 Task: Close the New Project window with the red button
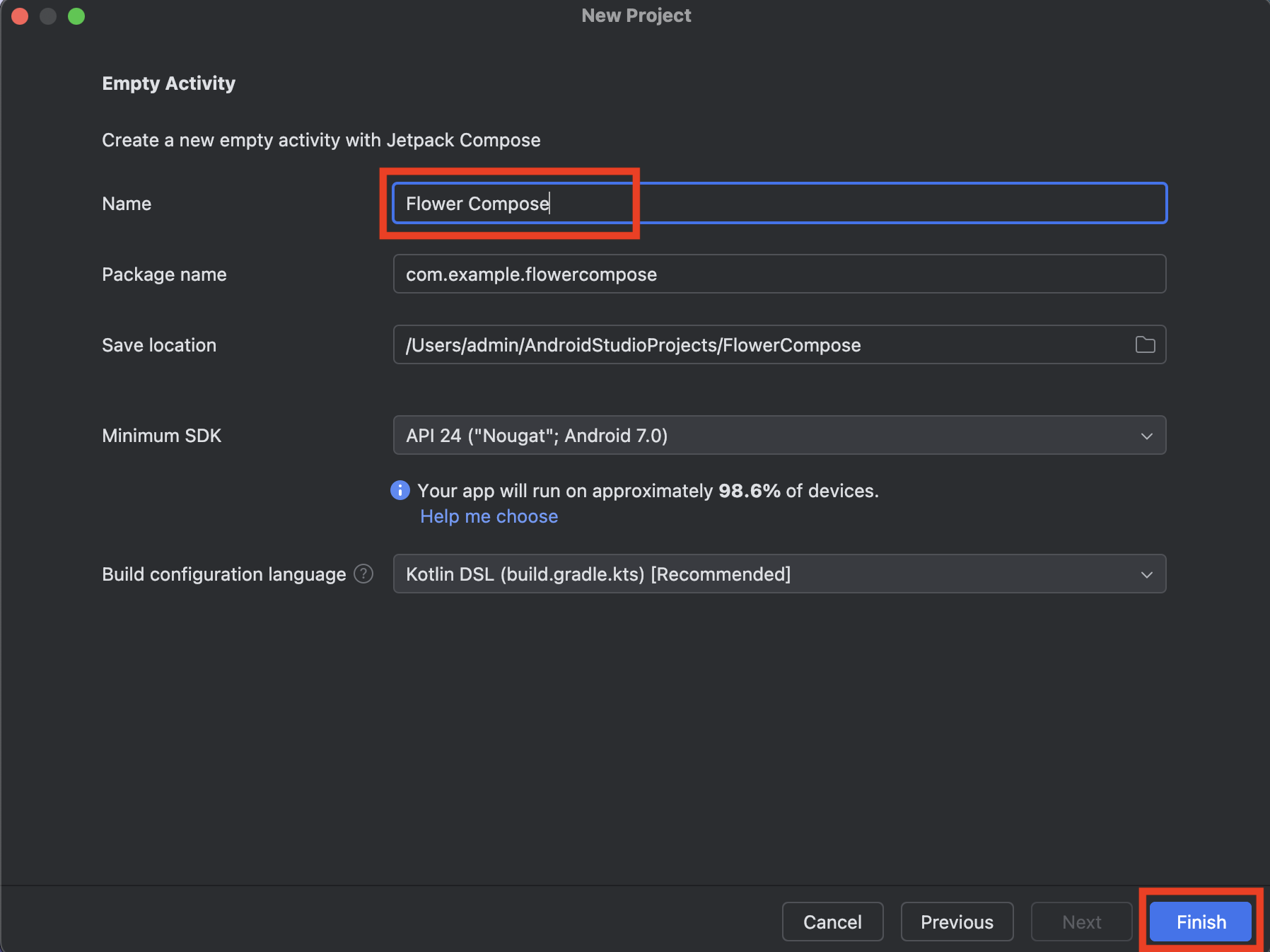pos(20,16)
